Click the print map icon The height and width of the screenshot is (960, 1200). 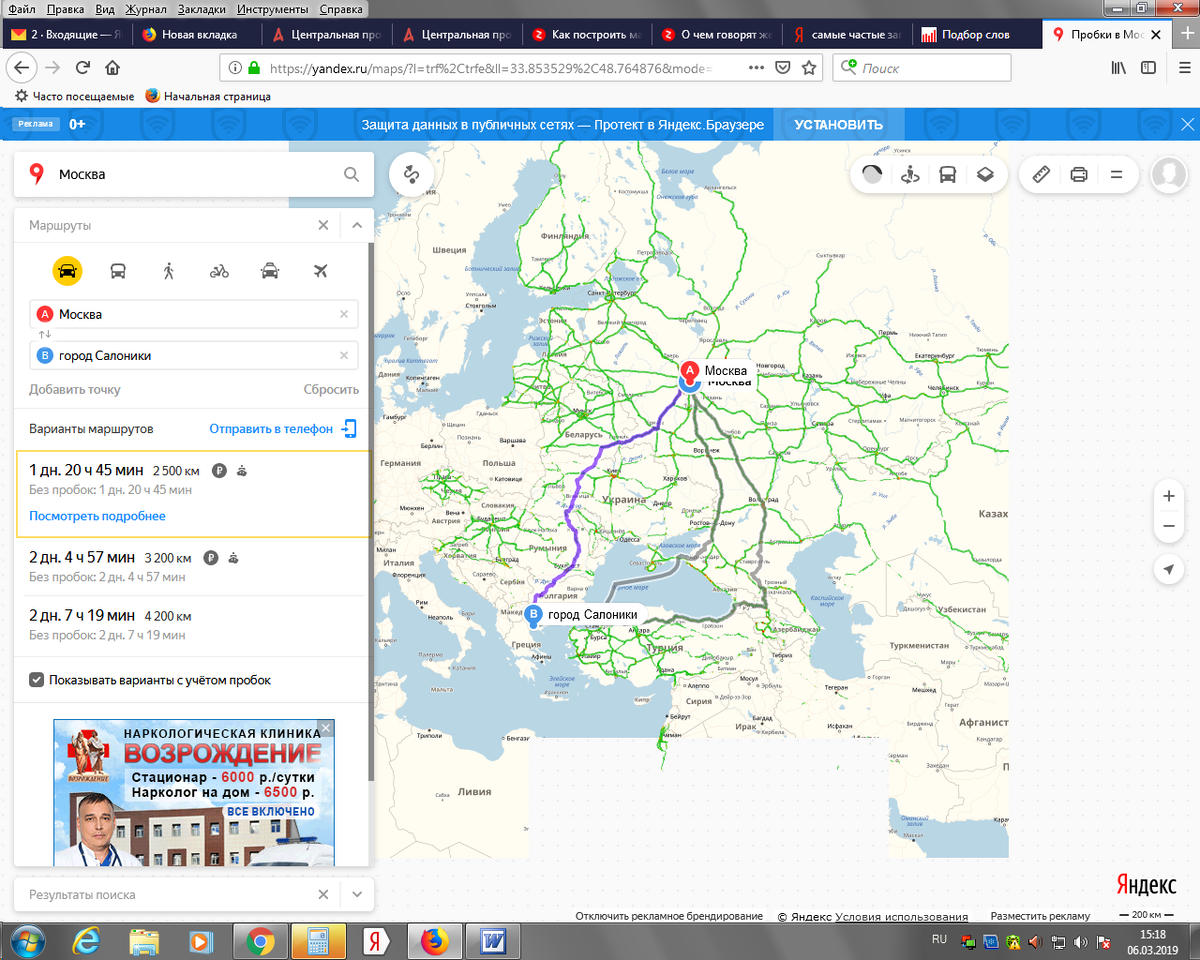(x=1079, y=174)
